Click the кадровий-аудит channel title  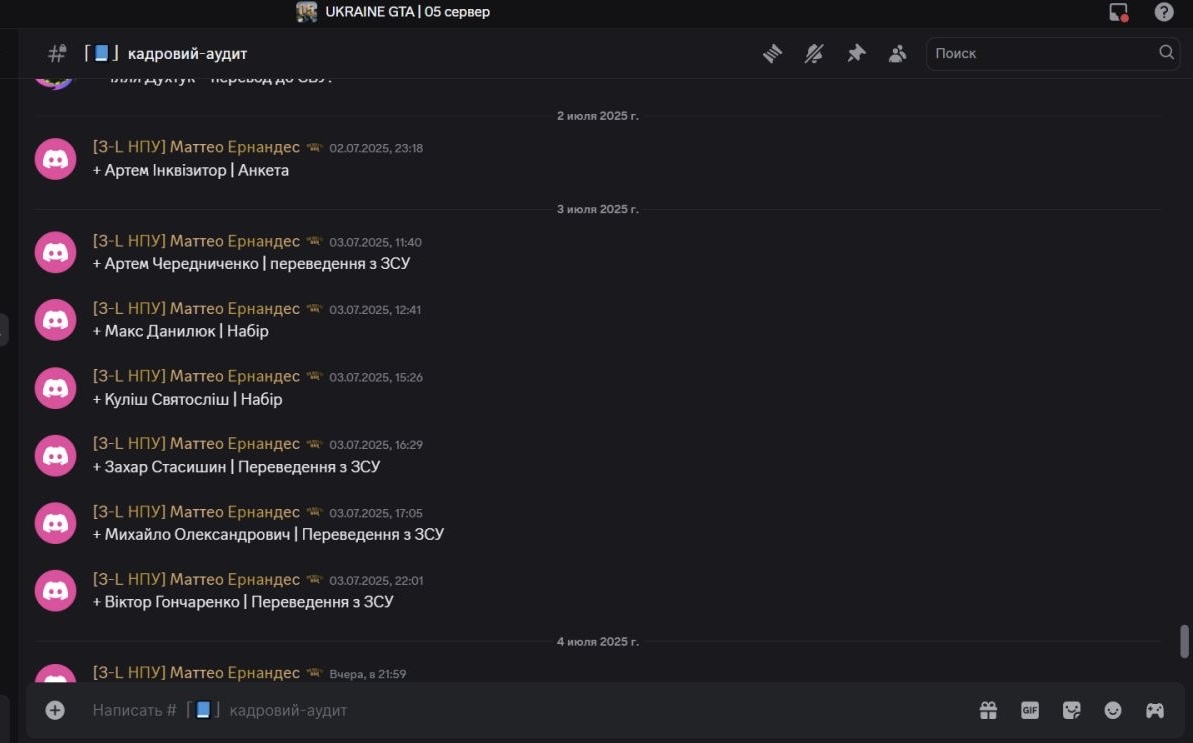pyautogui.click(x=187, y=54)
